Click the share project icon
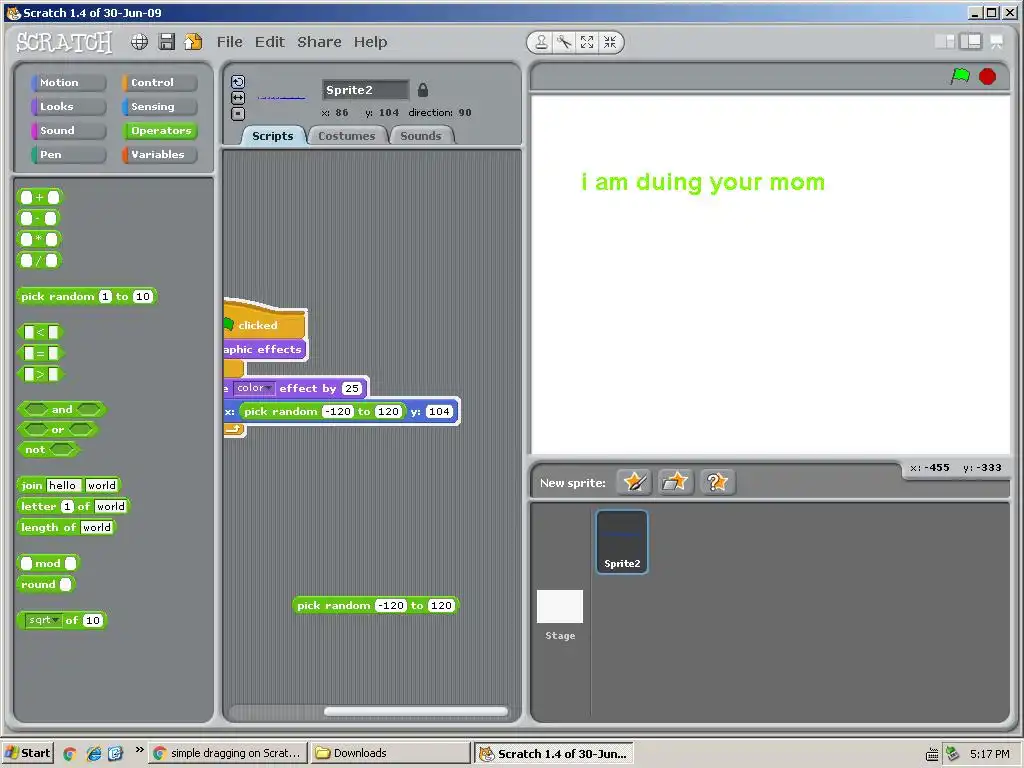This screenshot has height=768, width=1024. (193, 42)
